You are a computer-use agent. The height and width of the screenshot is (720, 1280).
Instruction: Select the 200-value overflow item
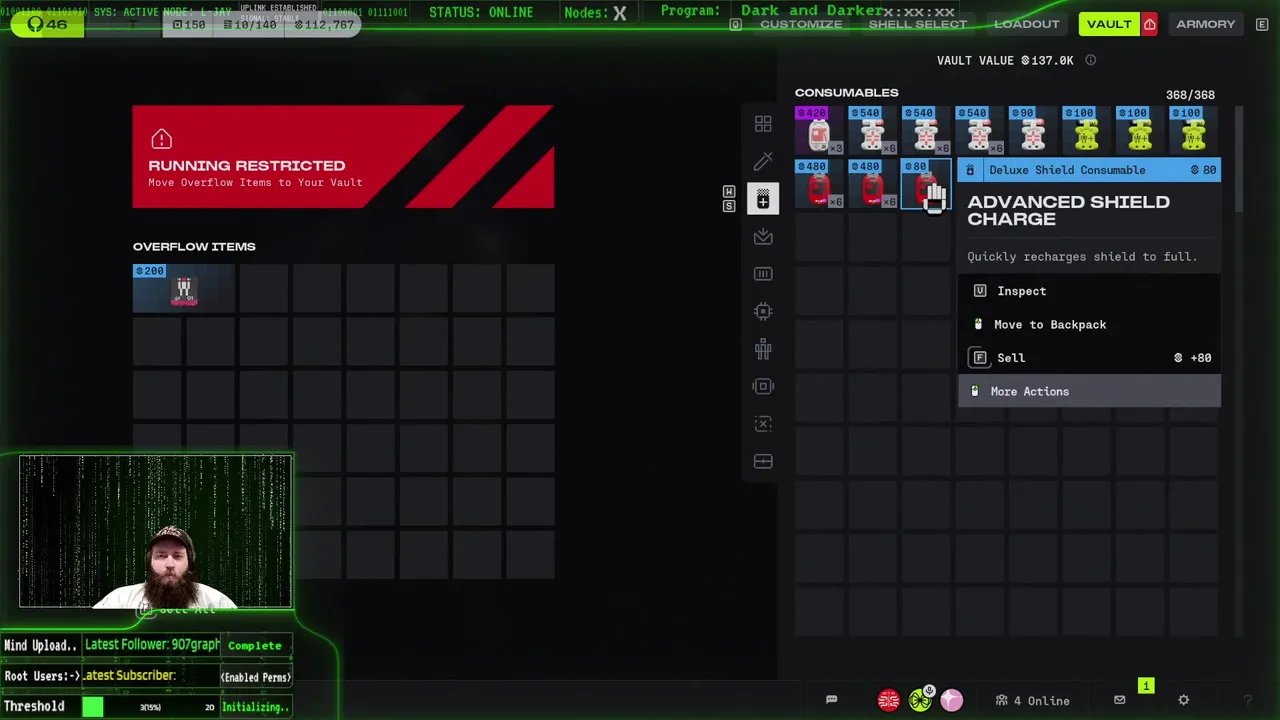tap(183, 288)
